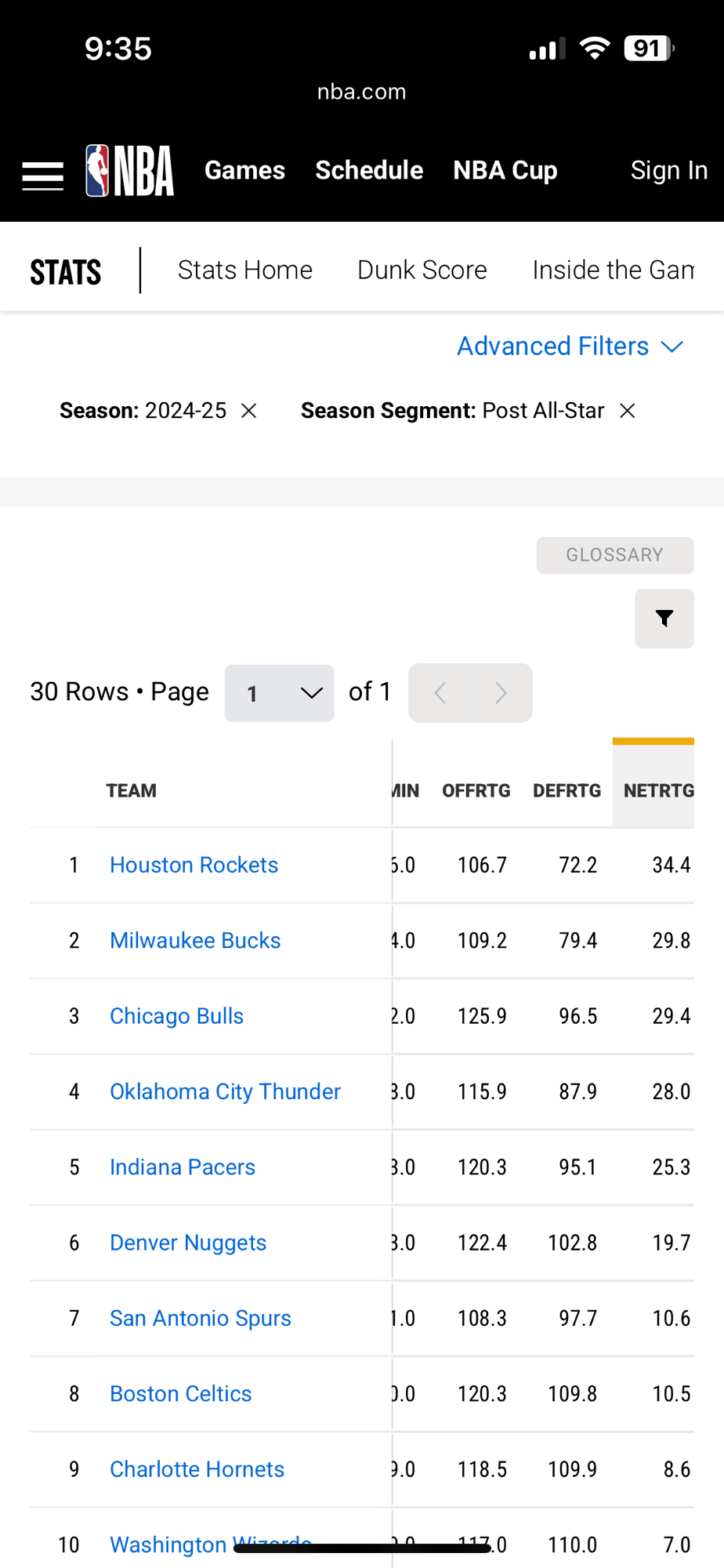The image size is (724, 1568).
Task: Open the Houston Rockets team link
Action: point(194,865)
